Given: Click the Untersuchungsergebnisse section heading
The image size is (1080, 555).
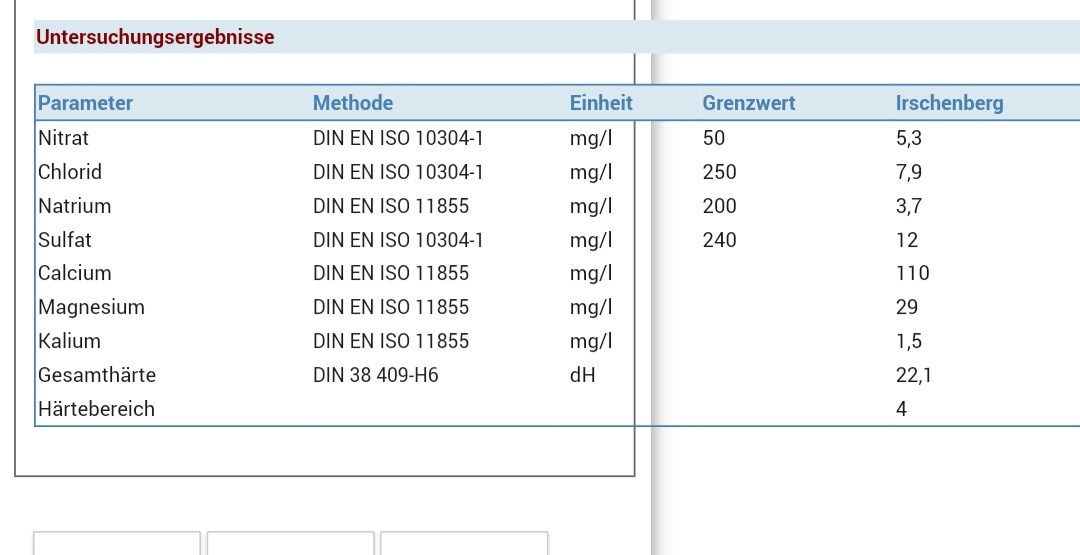Looking at the screenshot, I should [x=155, y=38].
